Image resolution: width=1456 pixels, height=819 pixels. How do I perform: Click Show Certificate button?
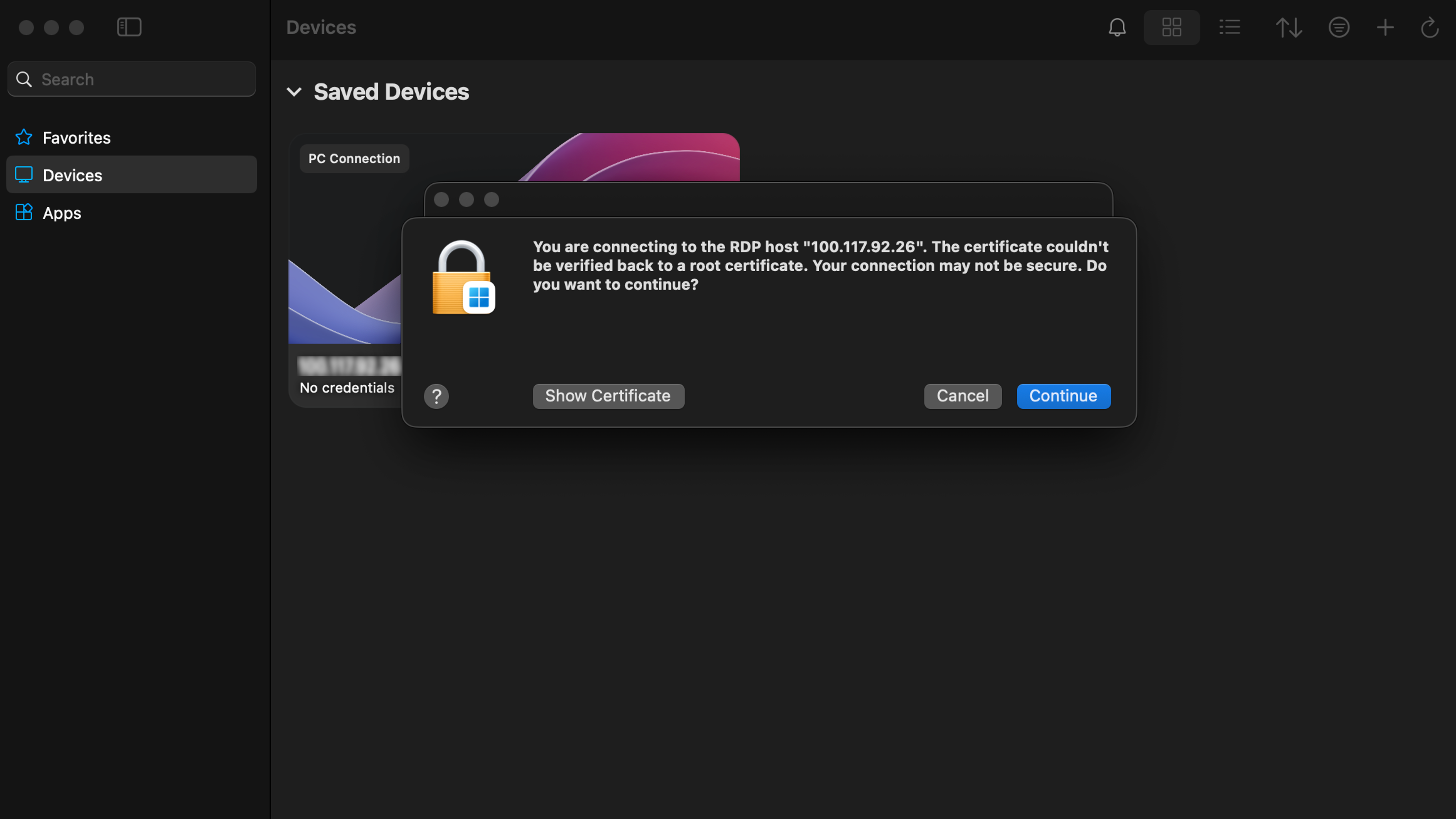click(x=608, y=396)
